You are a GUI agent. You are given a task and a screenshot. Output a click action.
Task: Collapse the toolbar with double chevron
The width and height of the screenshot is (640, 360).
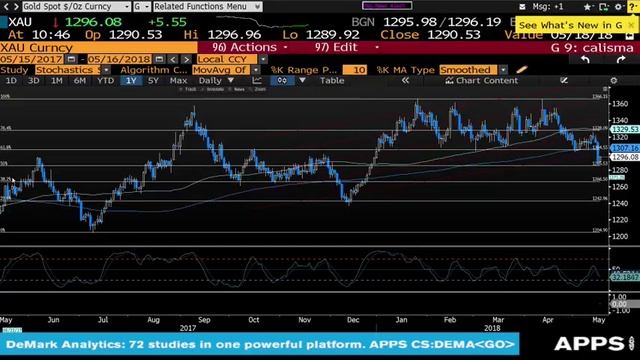click(405, 80)
